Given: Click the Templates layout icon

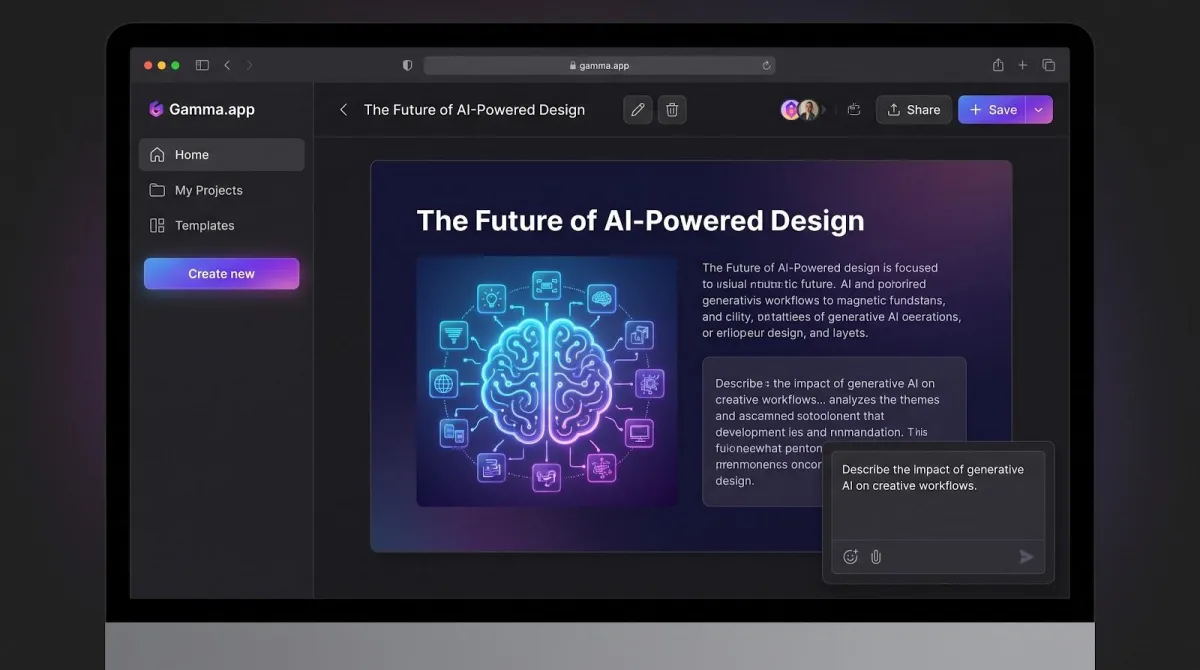Looking at the screenshot, I should point(157,225).
